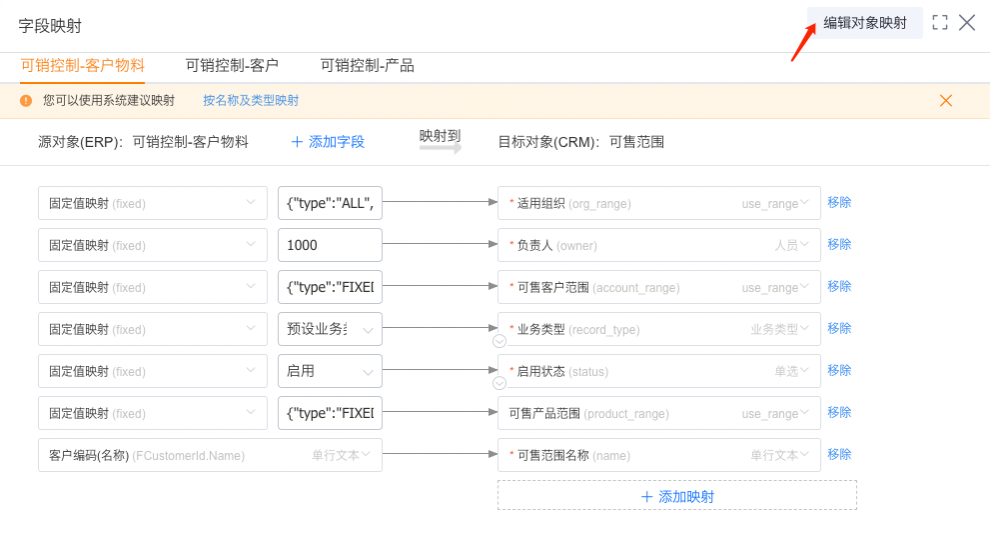
Task: Switch to the 可销控制-产品 tab
Action: click(367, 66)
